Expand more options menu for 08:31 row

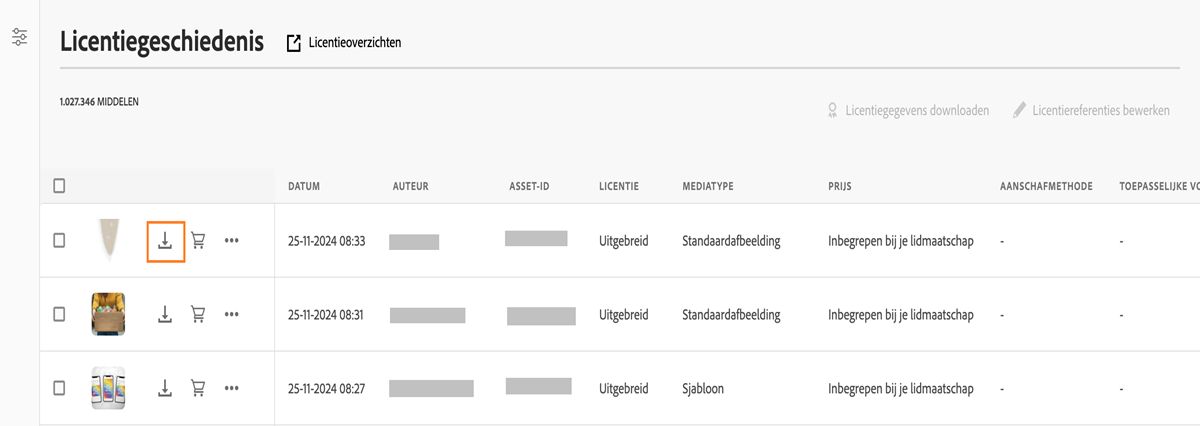click(x=232, y=314)
